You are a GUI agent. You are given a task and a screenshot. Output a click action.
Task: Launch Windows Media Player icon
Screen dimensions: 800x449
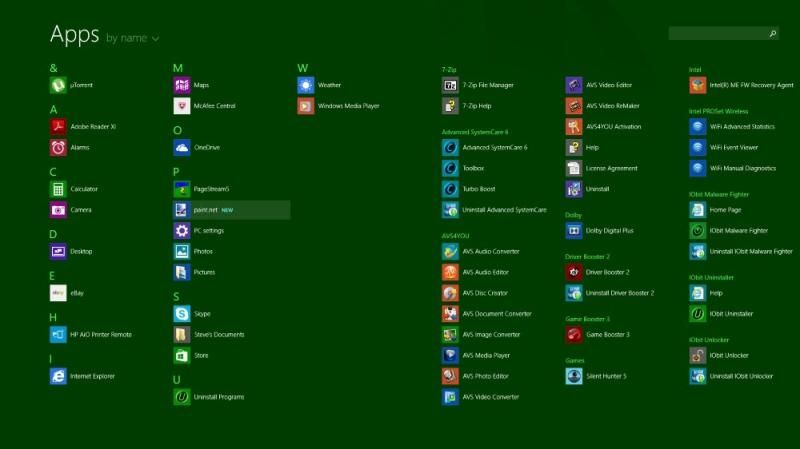tap(306, 106)
